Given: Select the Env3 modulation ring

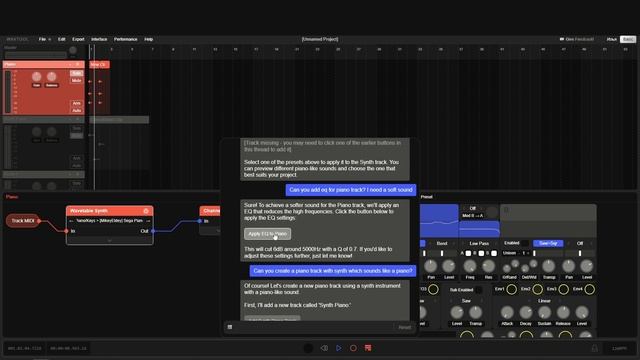Looking at the screenshot, I should (564, 289).
